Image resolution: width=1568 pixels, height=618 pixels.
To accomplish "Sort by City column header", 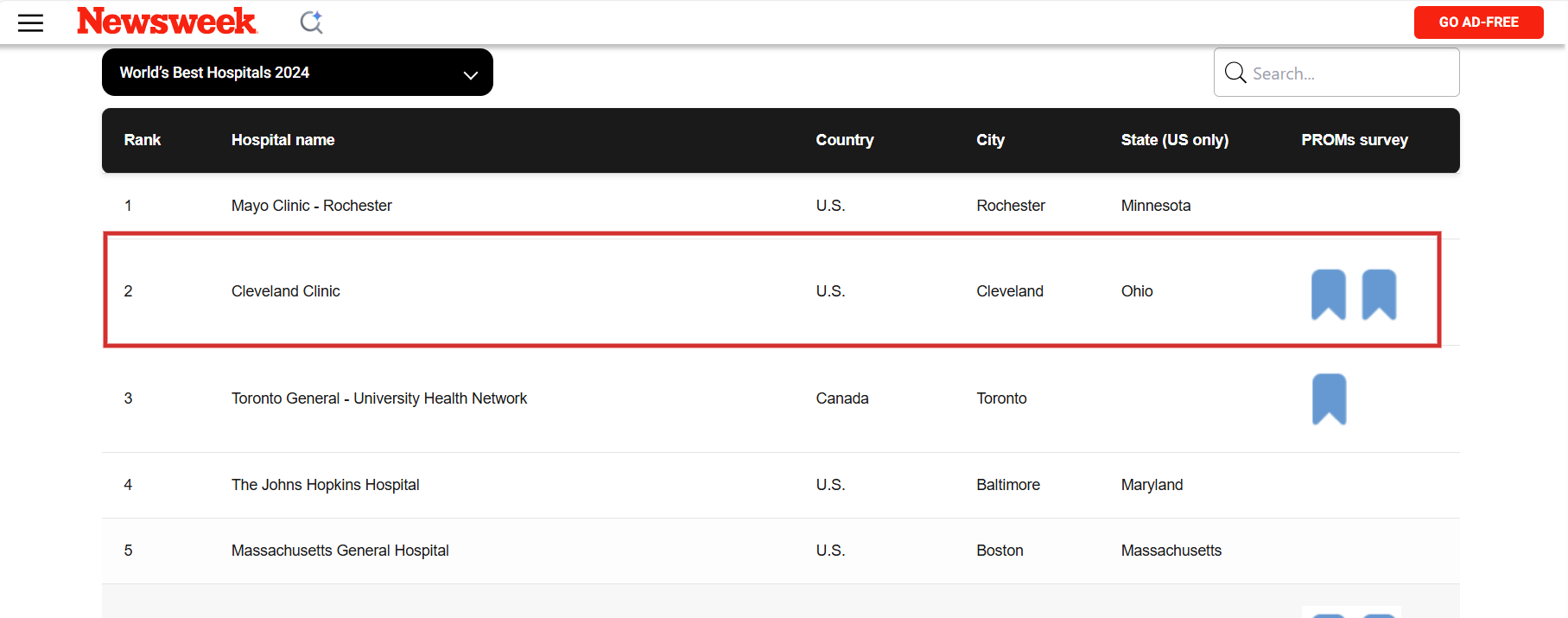I will (990, 140).
